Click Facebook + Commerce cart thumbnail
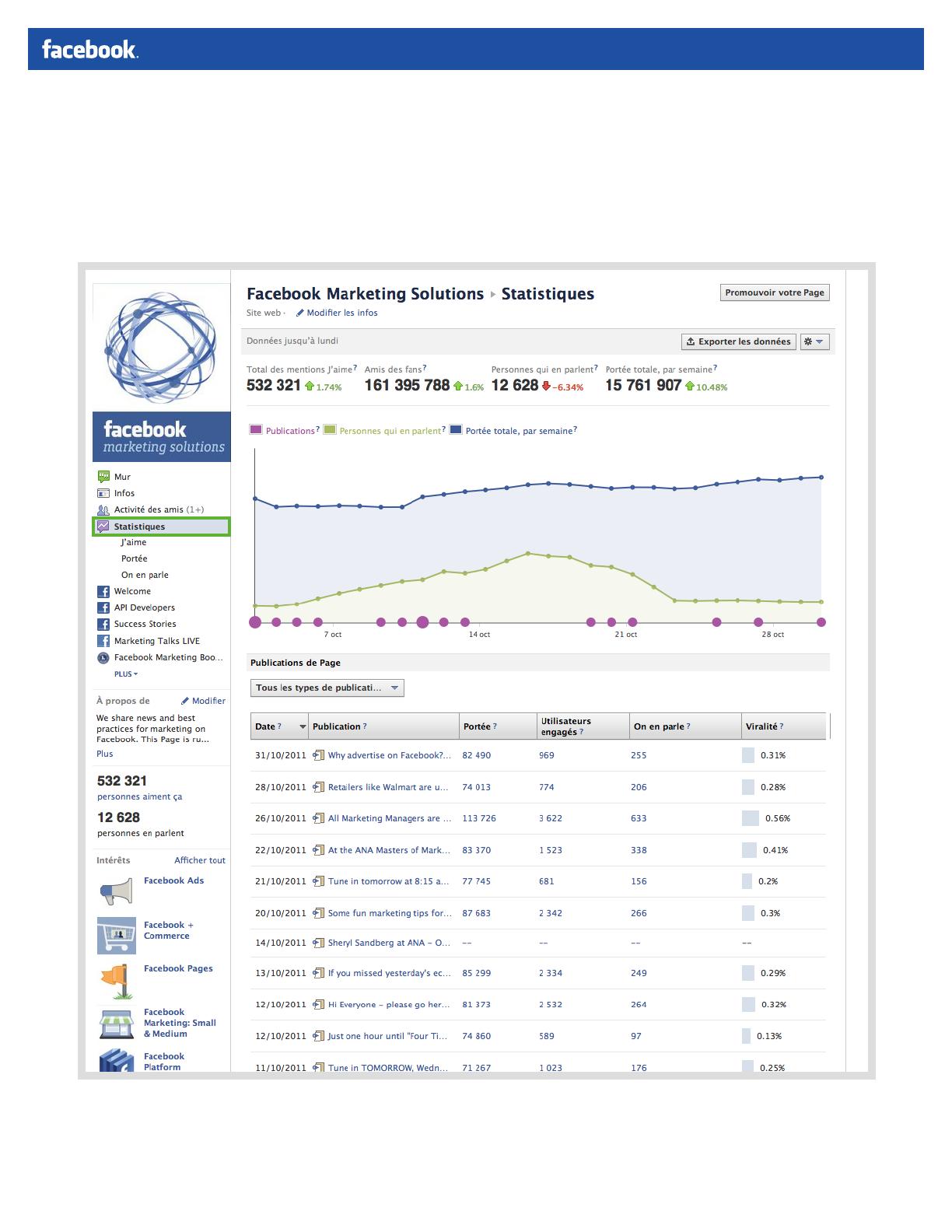This screenshot has width=952, height=1232. 116,935
